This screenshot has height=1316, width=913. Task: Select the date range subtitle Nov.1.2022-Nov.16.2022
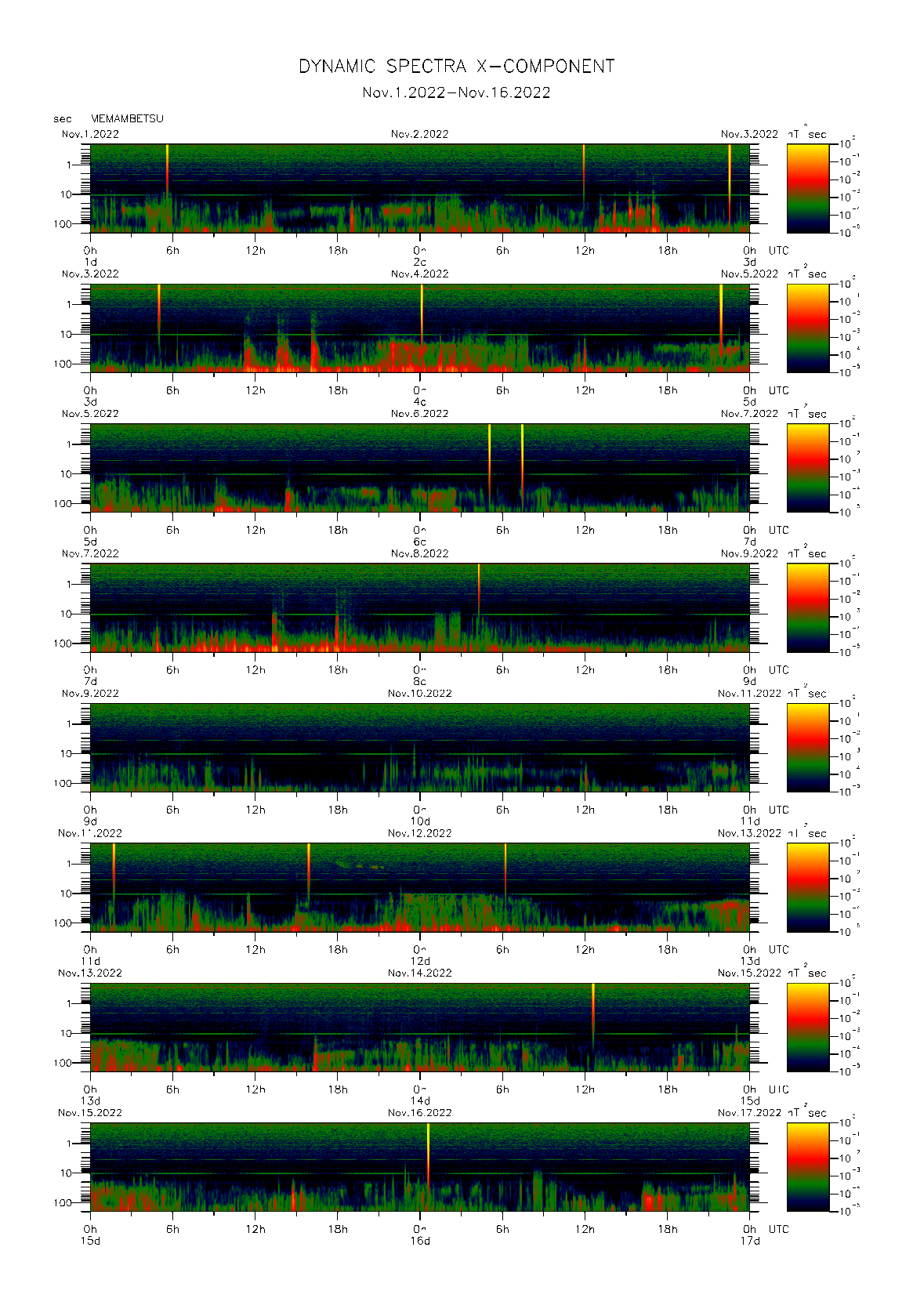(x=456, y=92)
